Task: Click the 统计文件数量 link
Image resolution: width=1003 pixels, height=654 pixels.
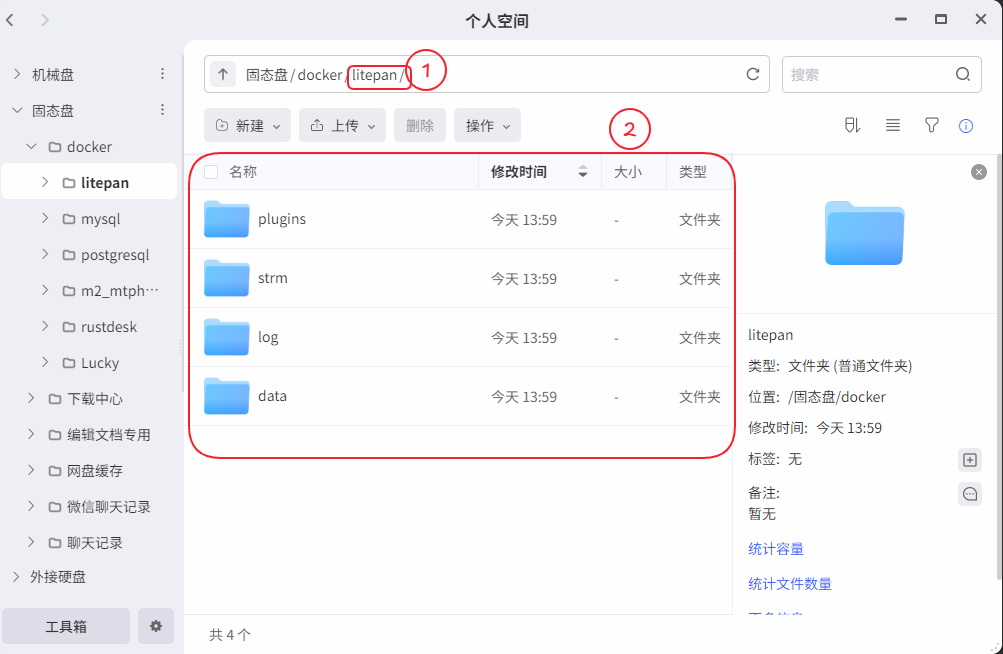Action: (x=790, y=584)
